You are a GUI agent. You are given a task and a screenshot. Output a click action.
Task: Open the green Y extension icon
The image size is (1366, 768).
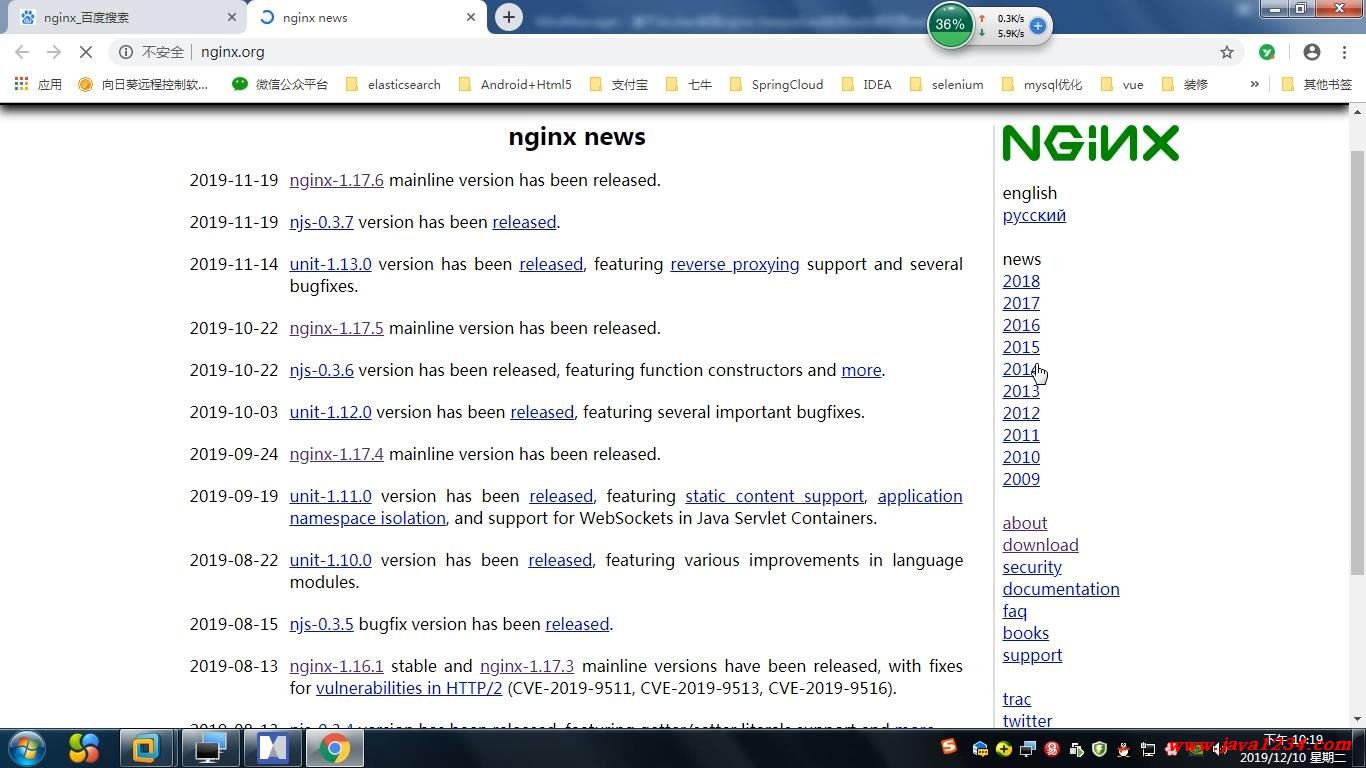(1267, 52)
